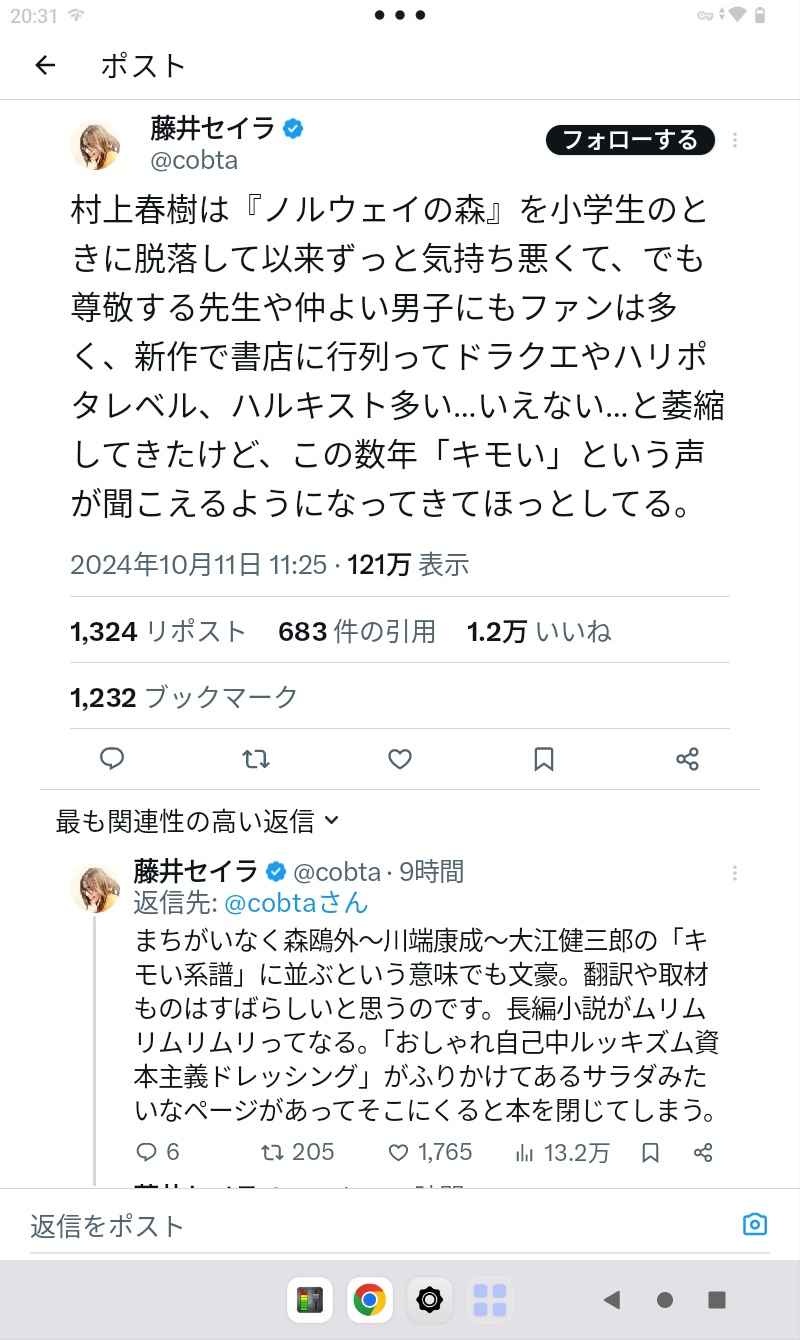Image resolution: width=800 pixels, height=1340 pixels.
Task: Expand 最も関連性の高い返信 sort dropdown
Action: [x=198, y=822]
